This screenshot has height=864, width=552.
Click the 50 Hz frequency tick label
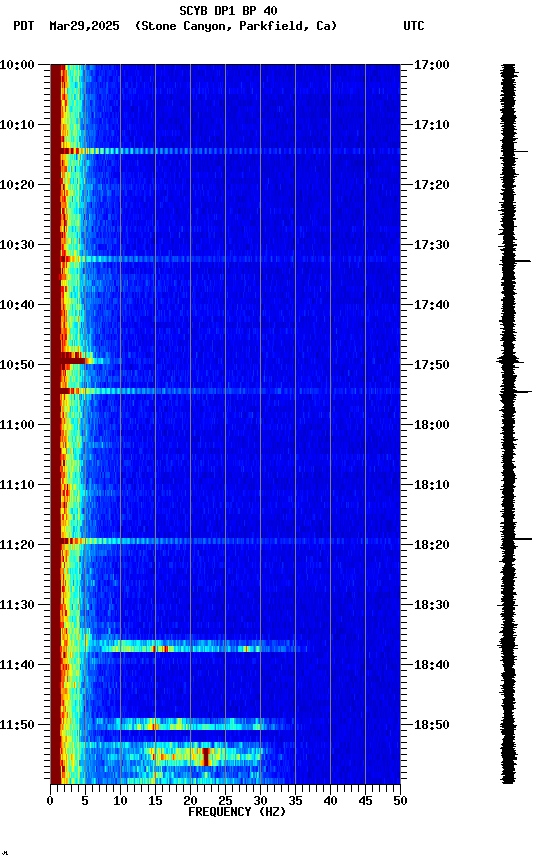pos(400,801)
